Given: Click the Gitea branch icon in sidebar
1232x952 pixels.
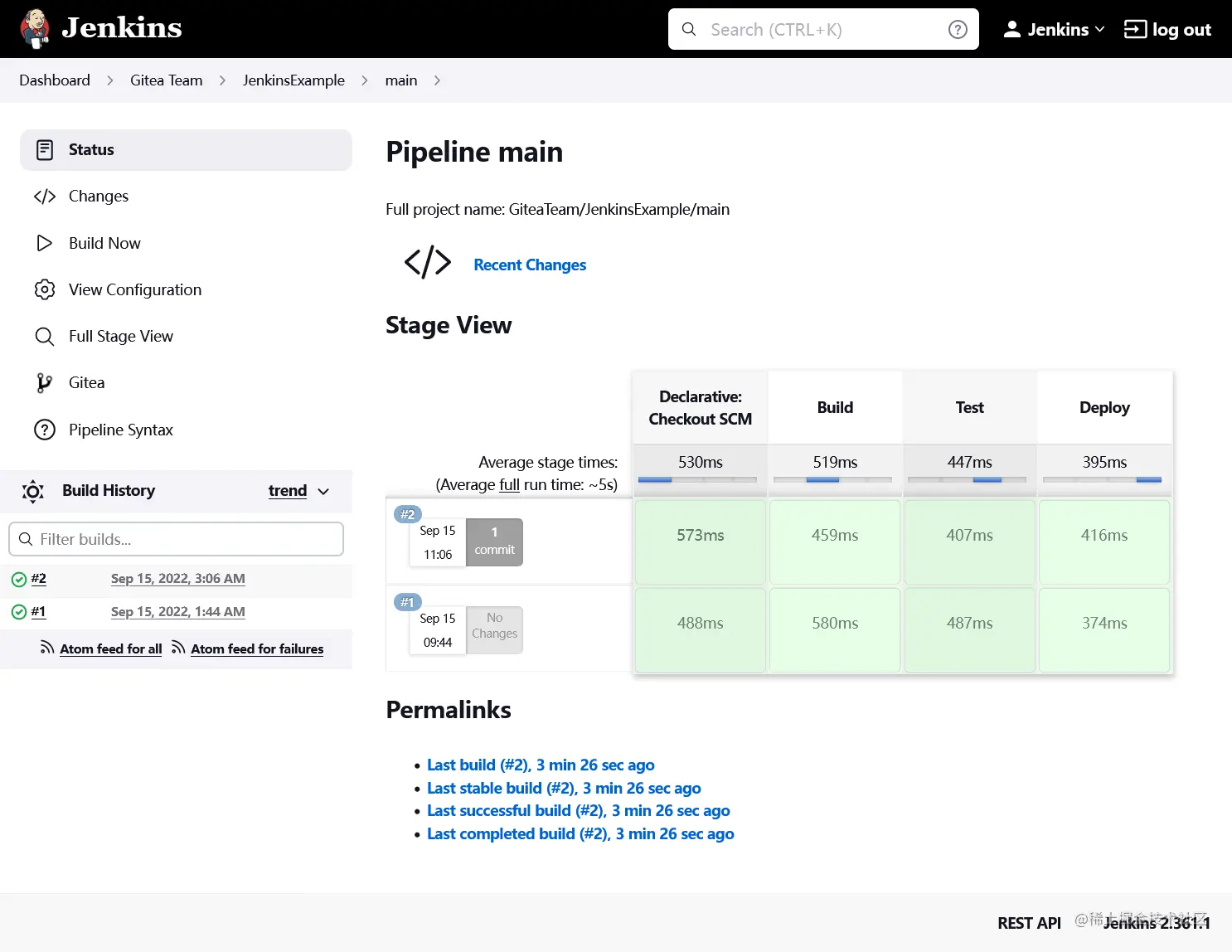Looking at the screenshot, I should click(x=45, y=382).
